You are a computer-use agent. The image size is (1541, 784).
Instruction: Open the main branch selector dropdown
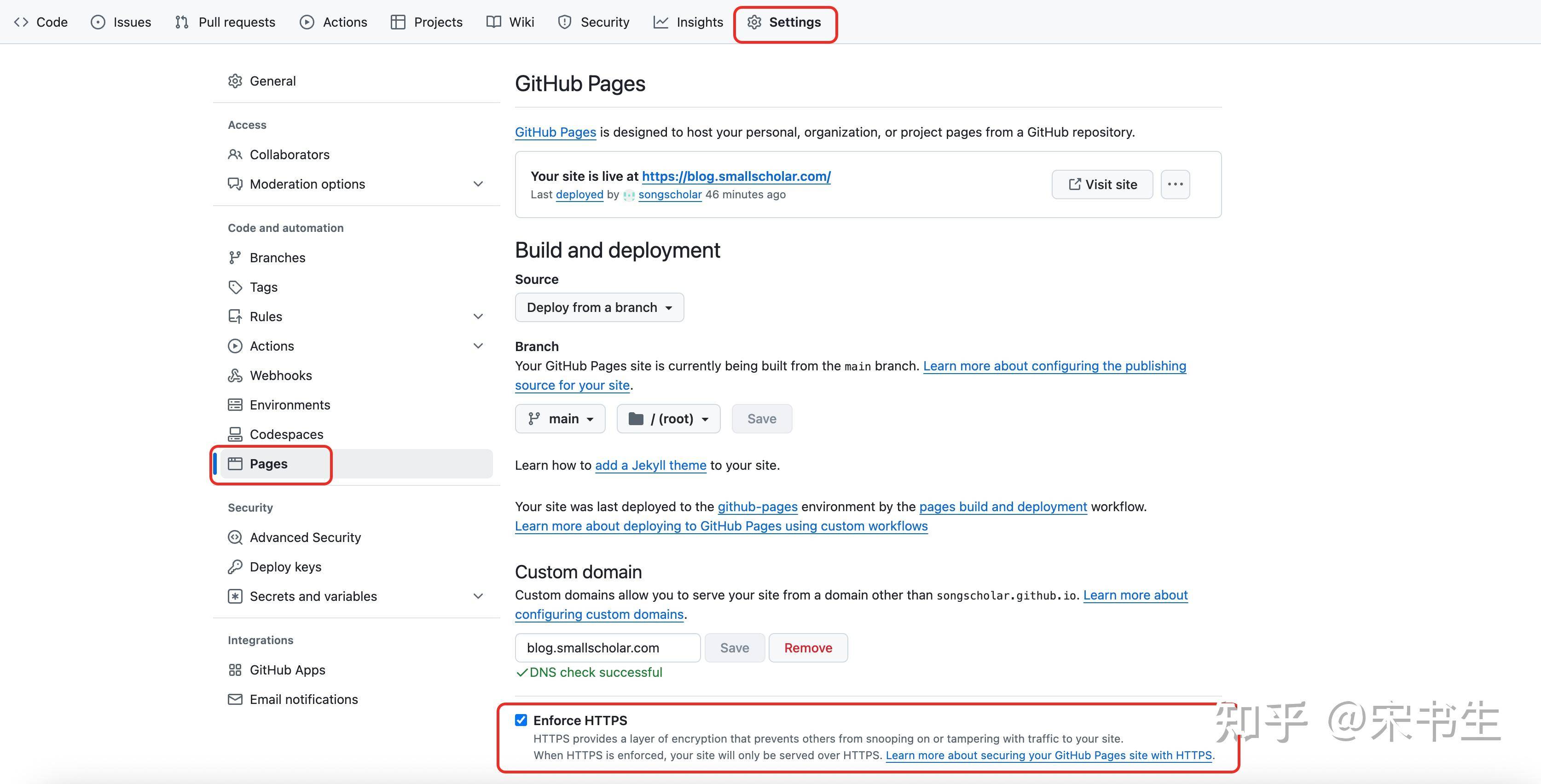pos(560,419)
